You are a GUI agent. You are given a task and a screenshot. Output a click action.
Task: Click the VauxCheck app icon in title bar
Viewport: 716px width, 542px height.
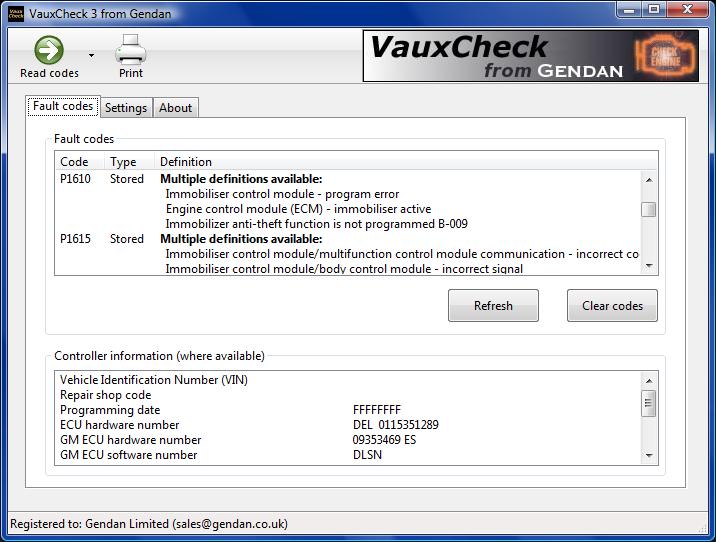(x=16, y=13)
